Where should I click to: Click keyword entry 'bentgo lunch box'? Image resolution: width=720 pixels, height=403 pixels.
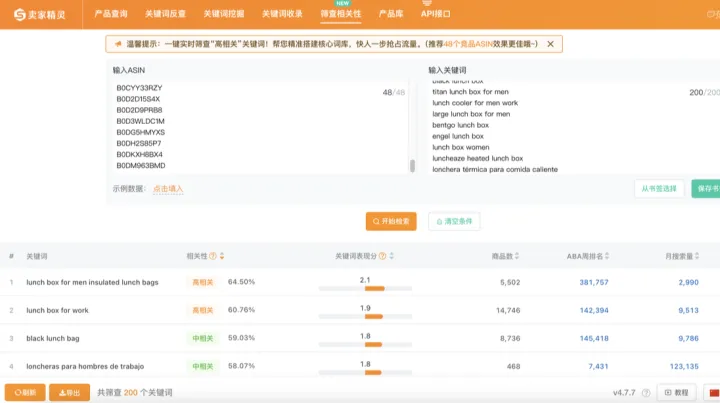[460, 125]
